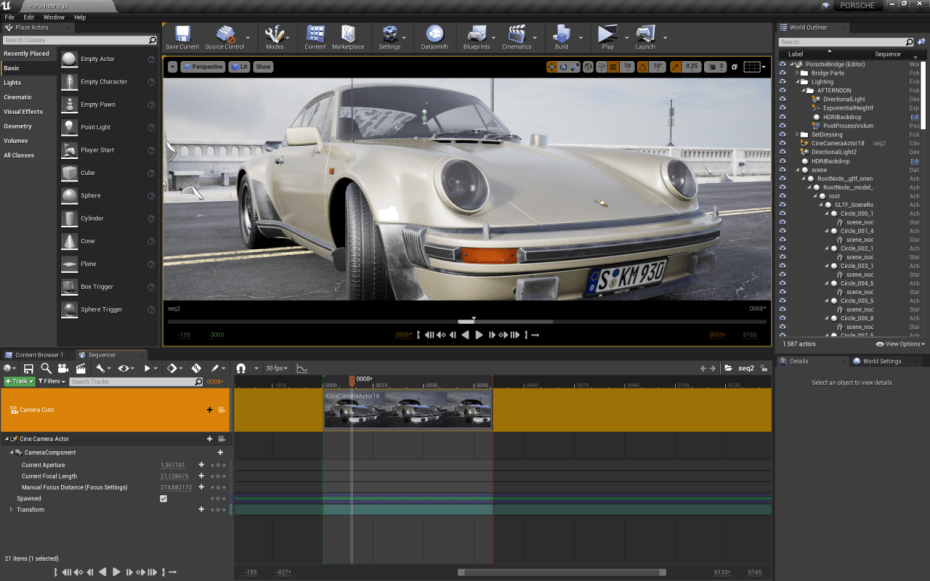Toggle the Spawned checkbox in Sequencer
The width and height of the screenshot is (930, 581).
[x=163, y=498]
